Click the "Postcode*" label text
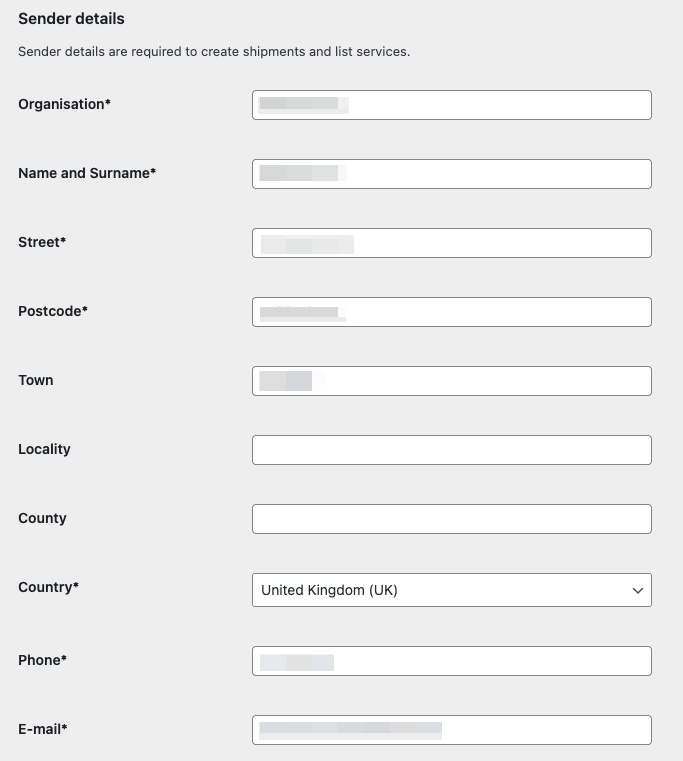The width and height of the screenshot is (683, 761). [x=53, y=311]
